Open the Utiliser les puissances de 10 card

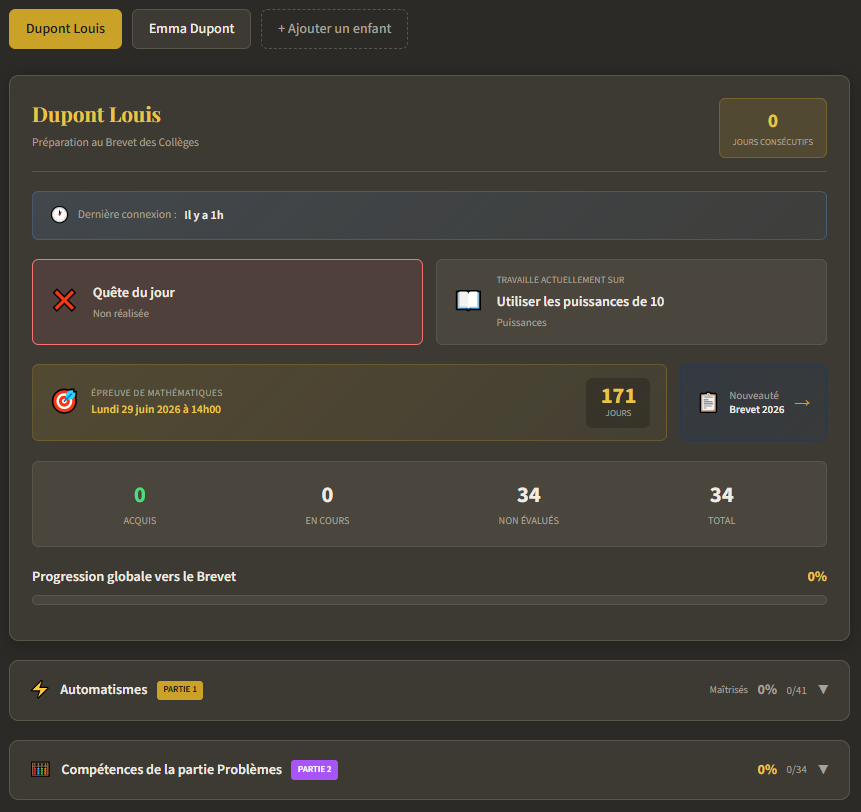tap(631, 302)
